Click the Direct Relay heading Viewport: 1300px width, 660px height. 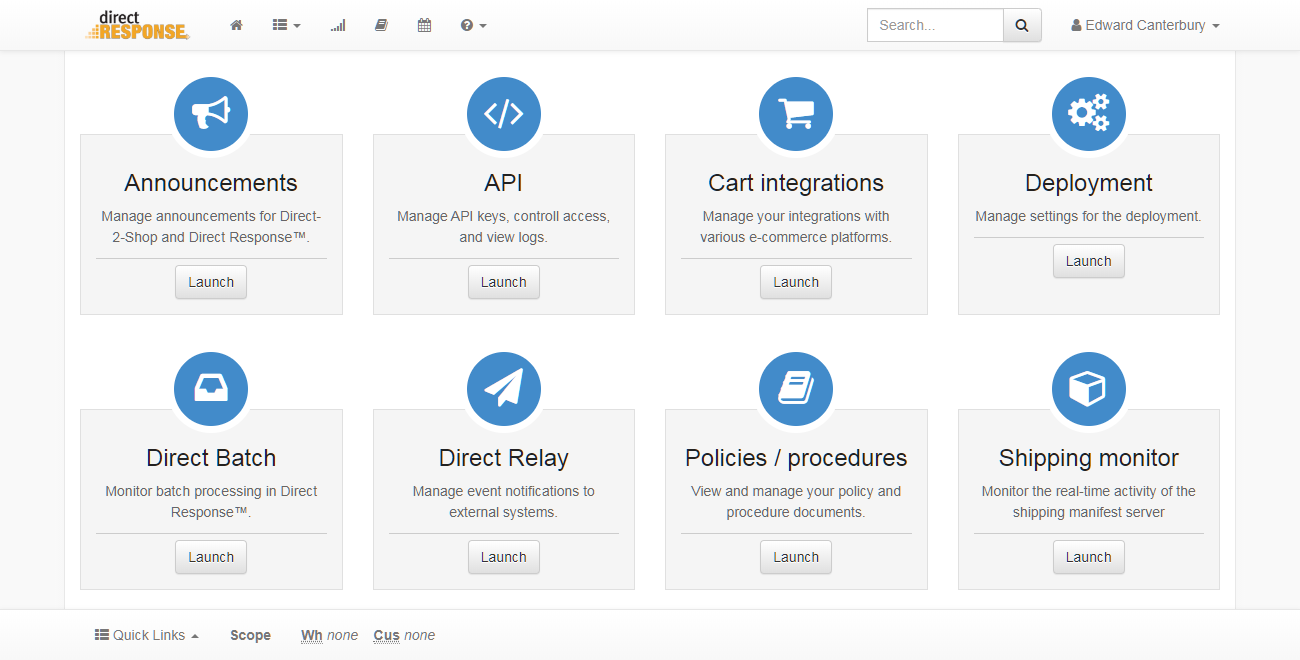pyautogui.click(x=504, y=458)
